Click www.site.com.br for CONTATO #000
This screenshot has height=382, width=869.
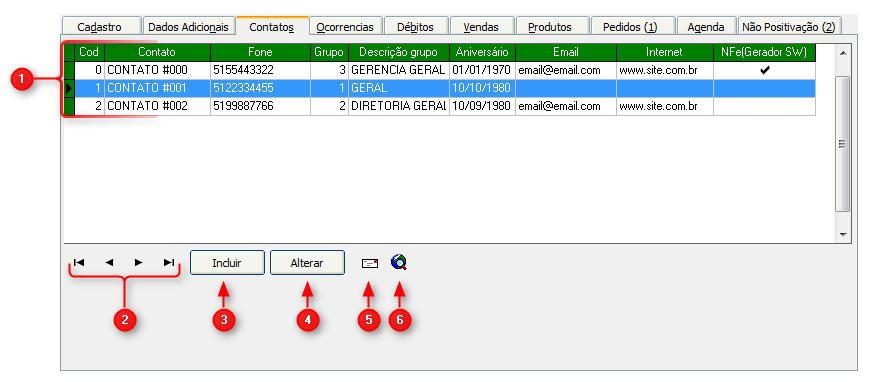pyautogui.click(x=664, y=70)
